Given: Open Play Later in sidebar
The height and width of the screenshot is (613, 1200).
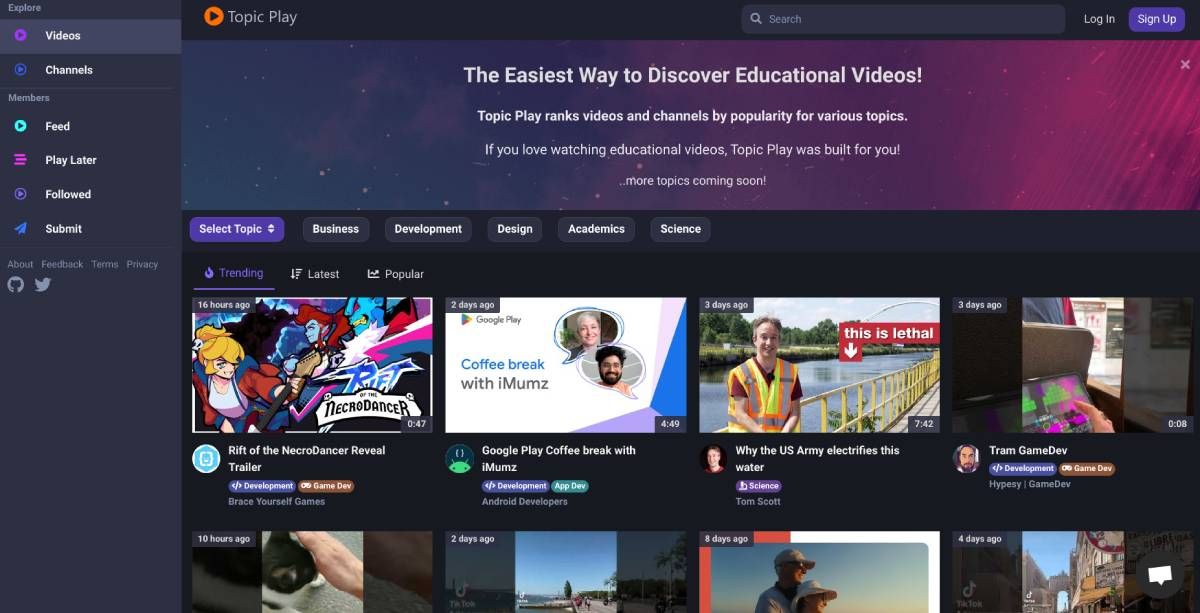Looking at the screenshot, I should tap(90, 160).
